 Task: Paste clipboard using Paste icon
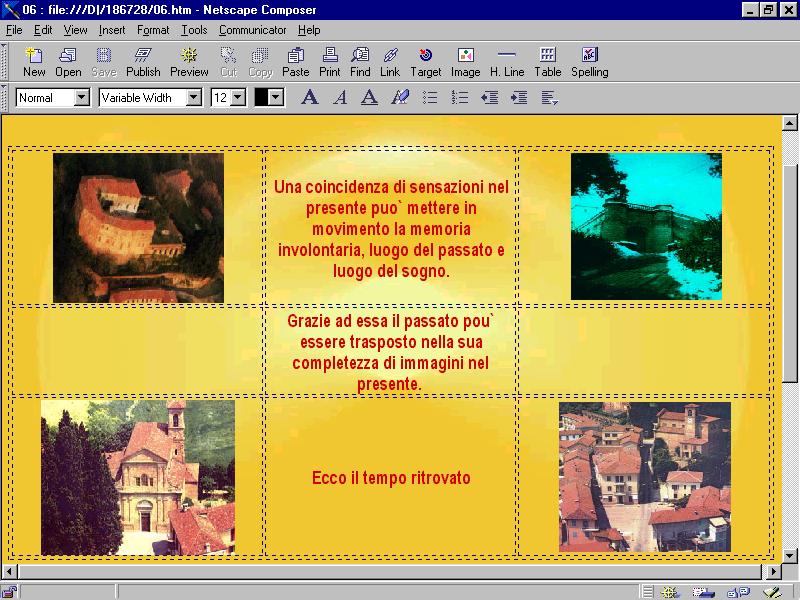295,62
